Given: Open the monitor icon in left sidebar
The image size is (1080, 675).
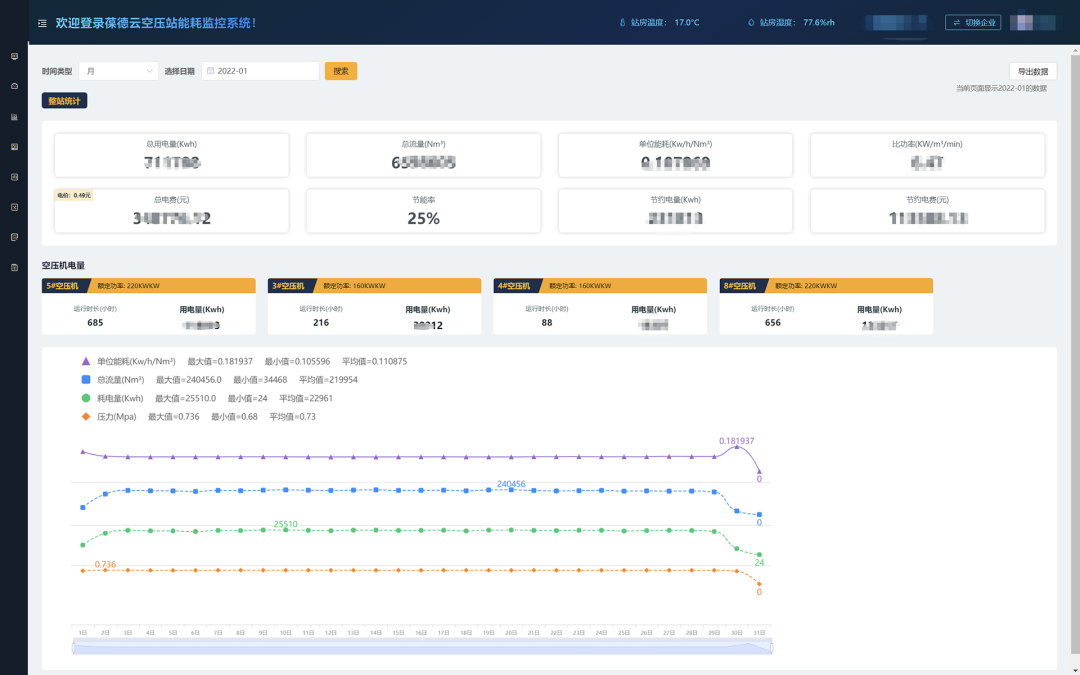Looking at the screenshot, I should coord(14,56).
